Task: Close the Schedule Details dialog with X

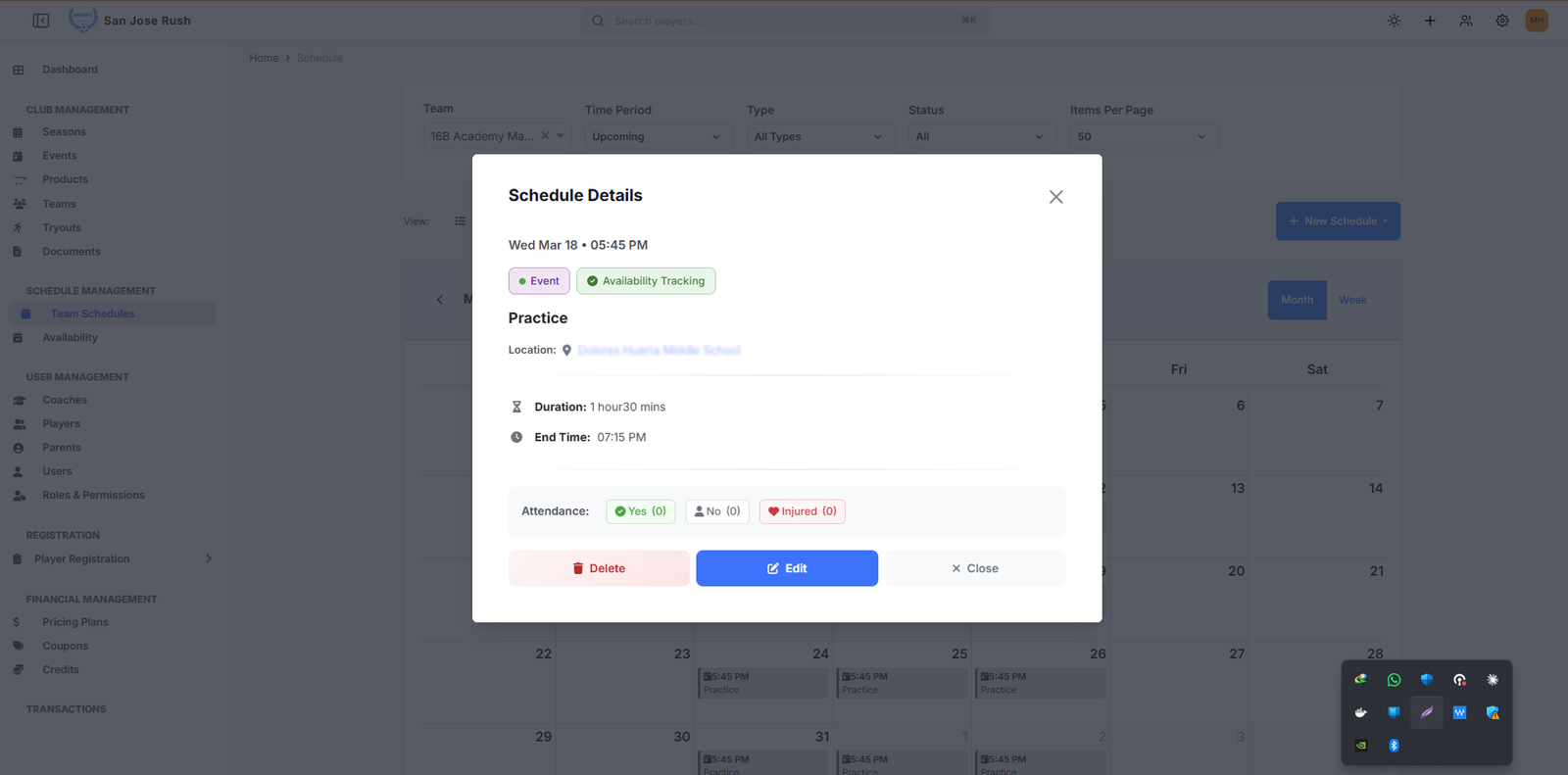Action: (x=1055, y=197)
